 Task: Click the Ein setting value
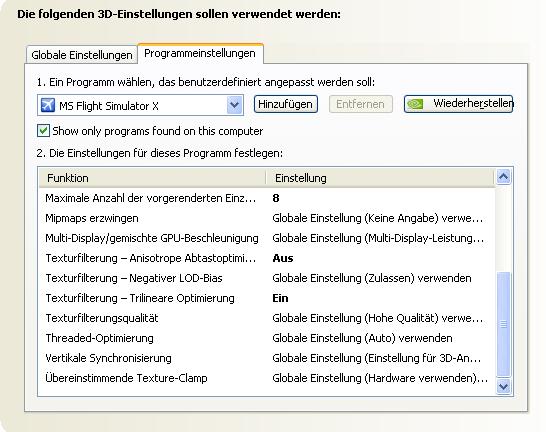tap(280, 298)
